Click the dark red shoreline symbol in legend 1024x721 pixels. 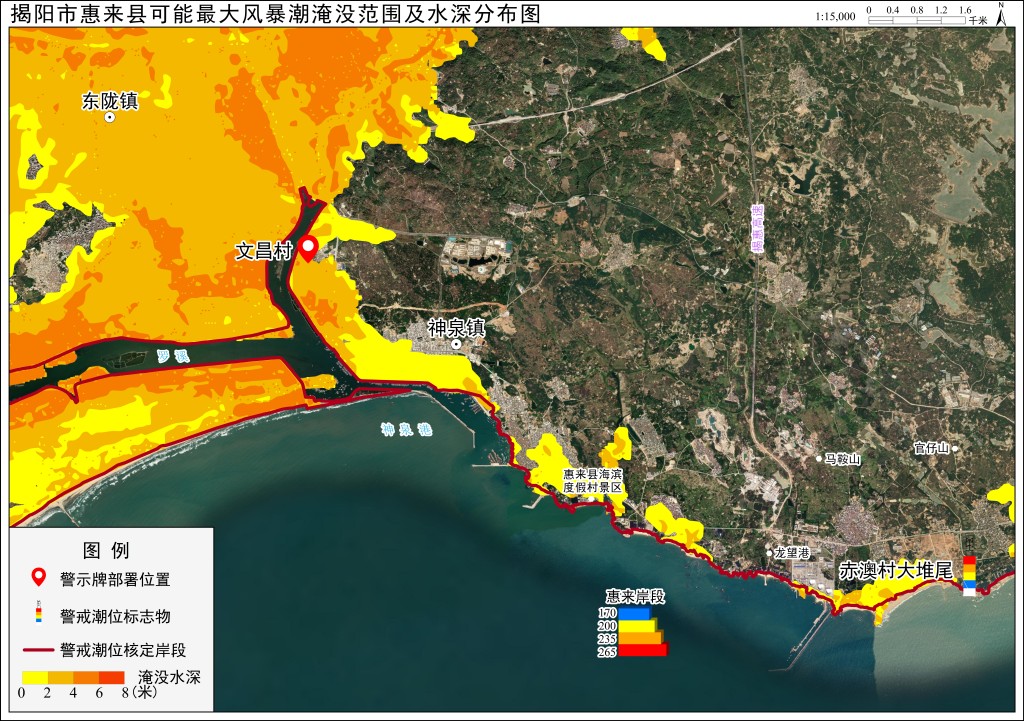click(38, 650)
